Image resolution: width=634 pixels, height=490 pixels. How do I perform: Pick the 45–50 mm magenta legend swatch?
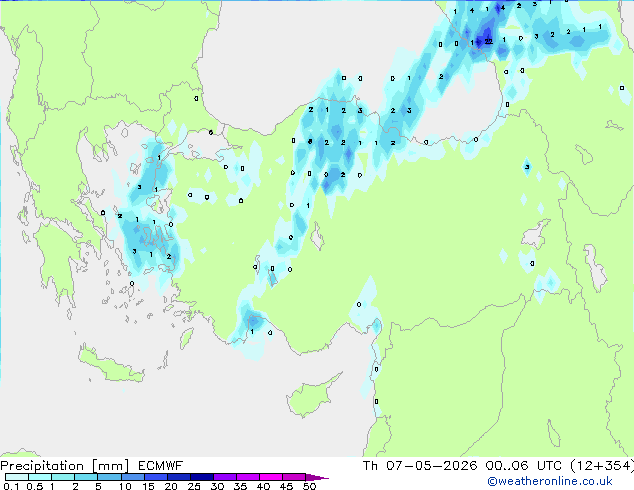tap(294, 477)
